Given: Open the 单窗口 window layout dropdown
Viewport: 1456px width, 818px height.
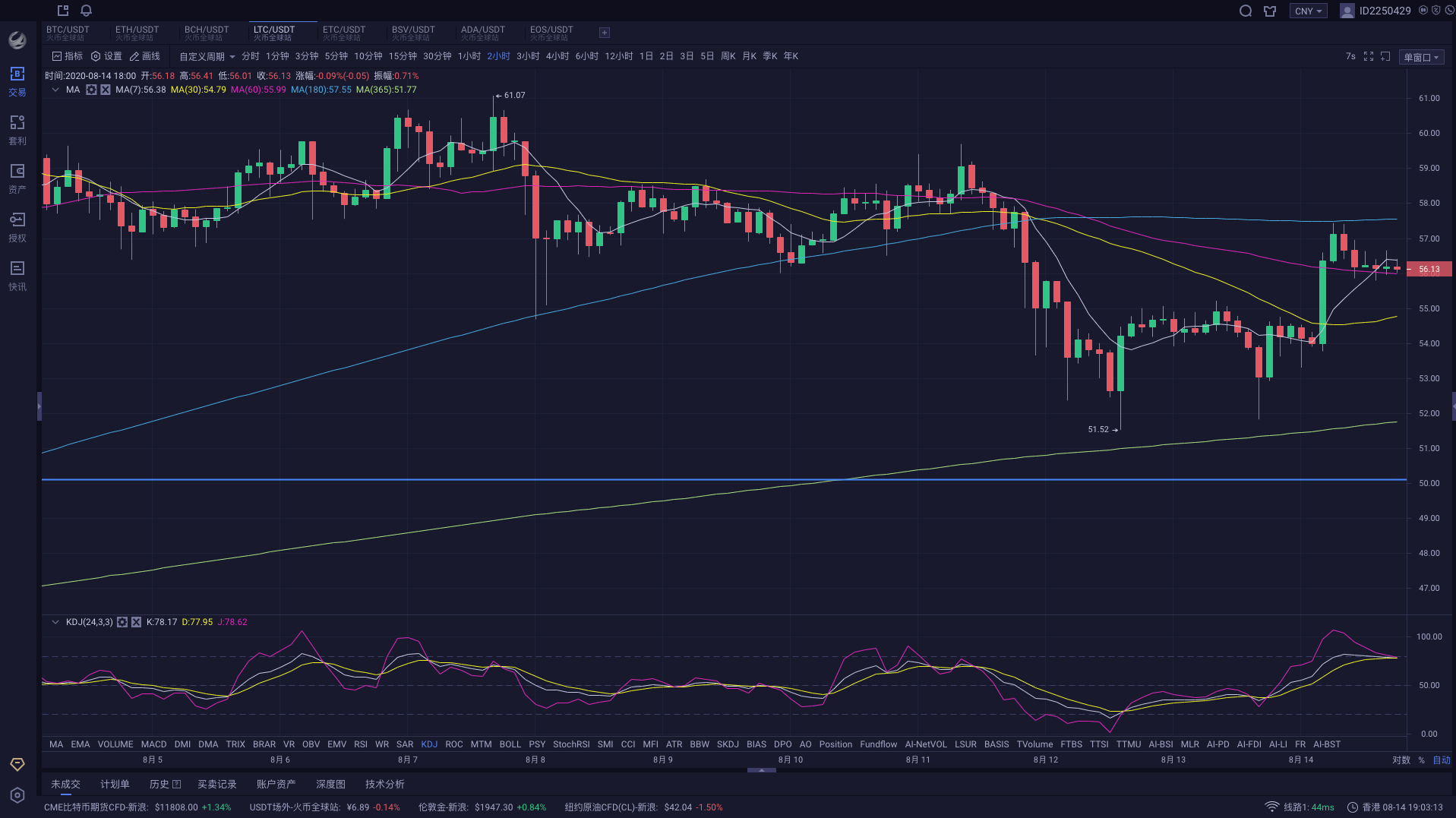Looking at the screenshot, I should click(1420, 56).
